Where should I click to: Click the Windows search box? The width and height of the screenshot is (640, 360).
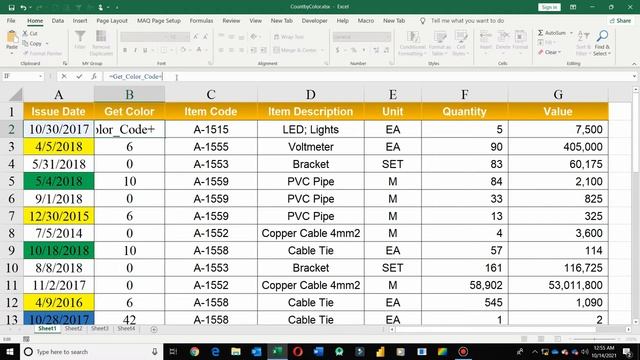click(x=91, y=351)
